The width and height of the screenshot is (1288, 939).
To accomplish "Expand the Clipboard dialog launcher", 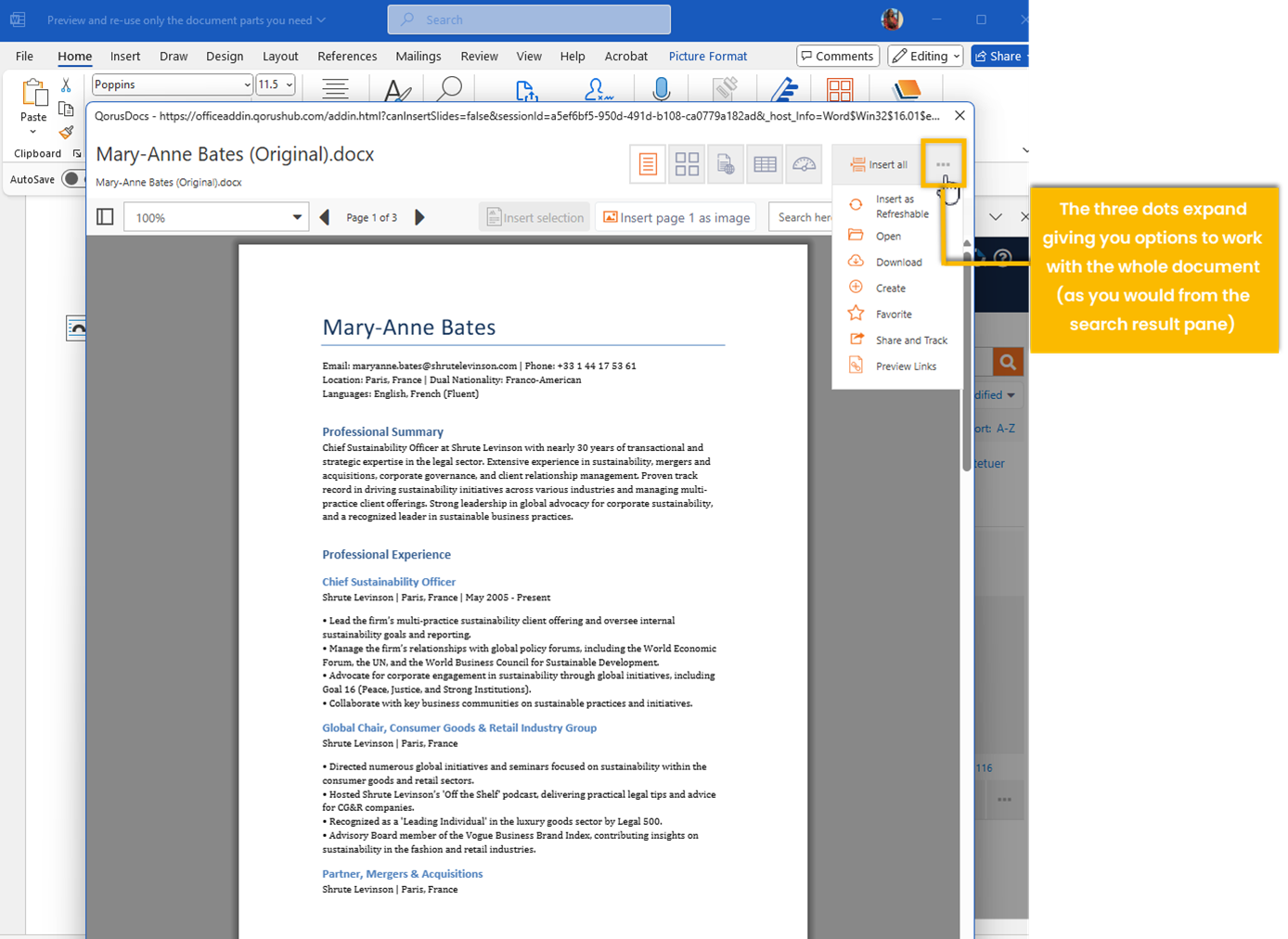I will [77, 154].
